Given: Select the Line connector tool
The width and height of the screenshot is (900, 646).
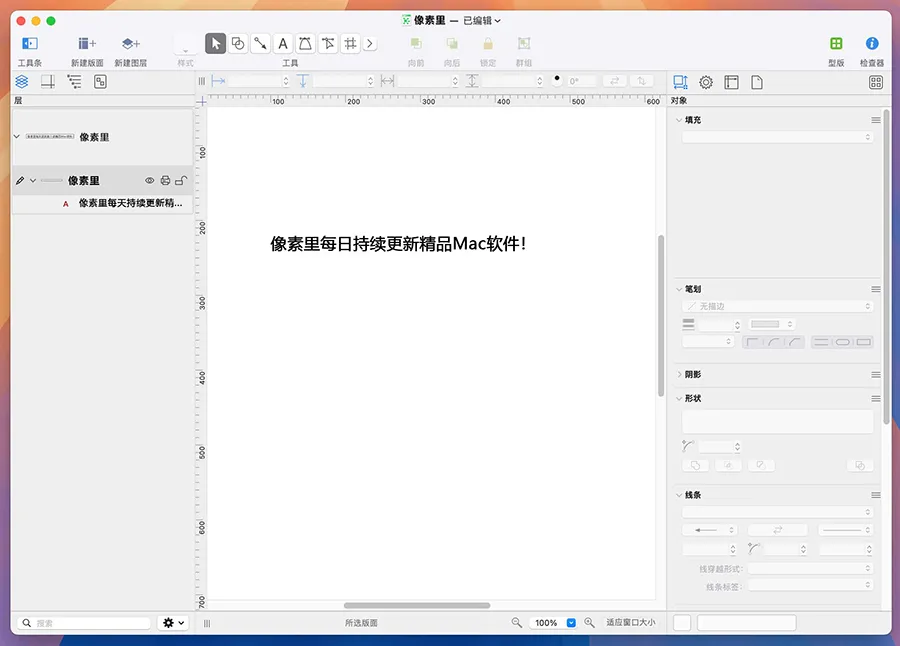Looking at the screenshot, I should (260, 43).
